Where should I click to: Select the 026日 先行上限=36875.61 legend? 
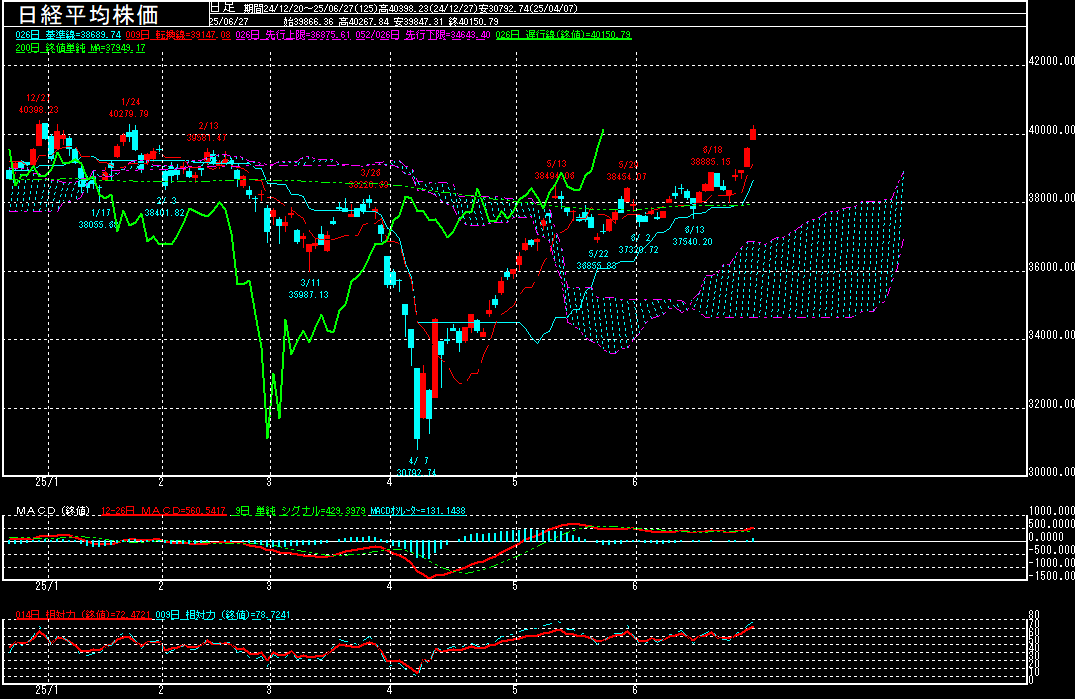tap(293, 35)
